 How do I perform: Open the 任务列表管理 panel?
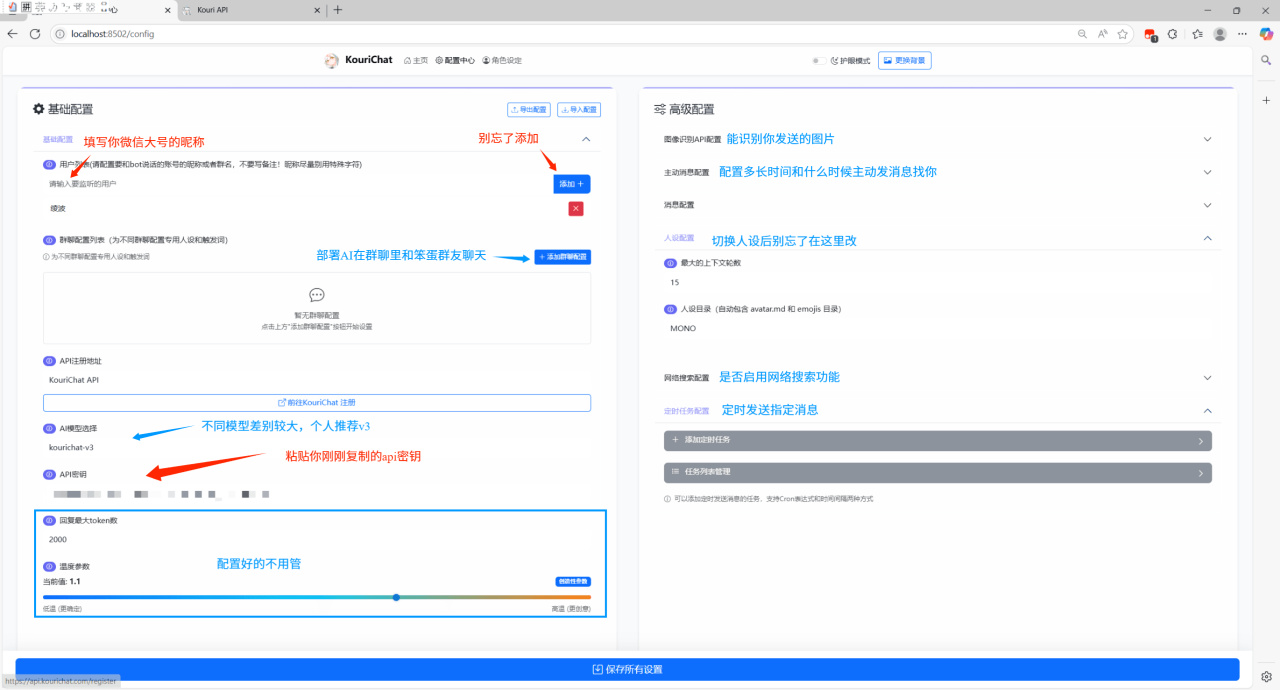[x=938, y=473]
